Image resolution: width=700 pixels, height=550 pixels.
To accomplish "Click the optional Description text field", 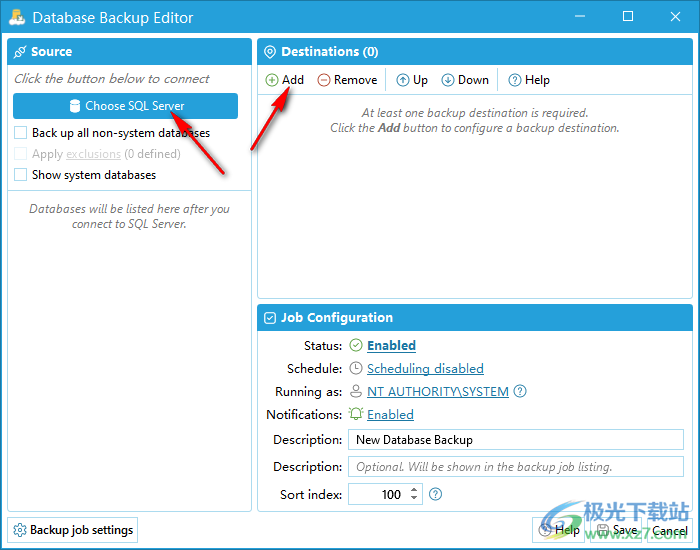I will (x=515, y=467).
